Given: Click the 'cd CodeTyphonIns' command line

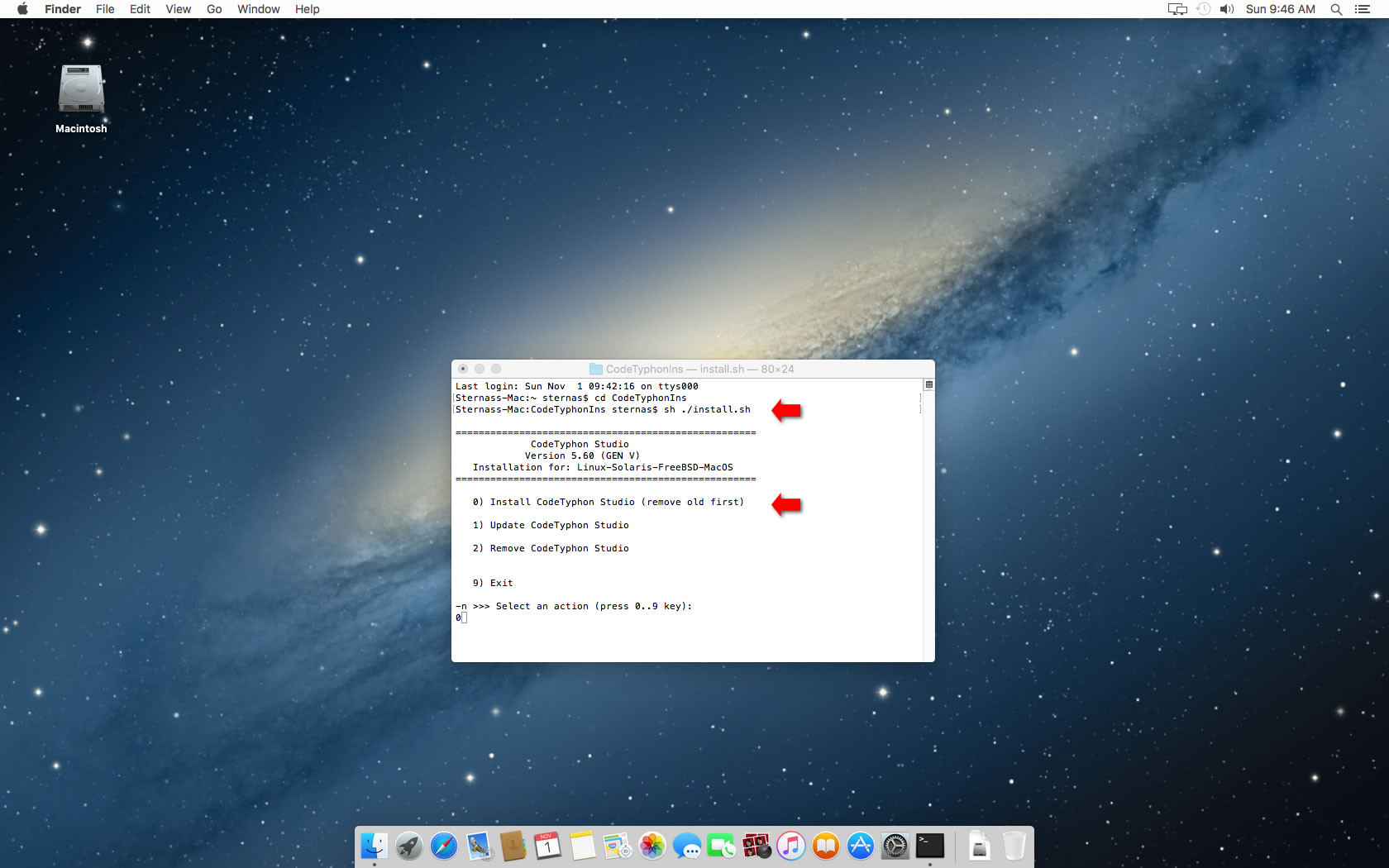Looking at the screenshot, I should tap(641, 398).
